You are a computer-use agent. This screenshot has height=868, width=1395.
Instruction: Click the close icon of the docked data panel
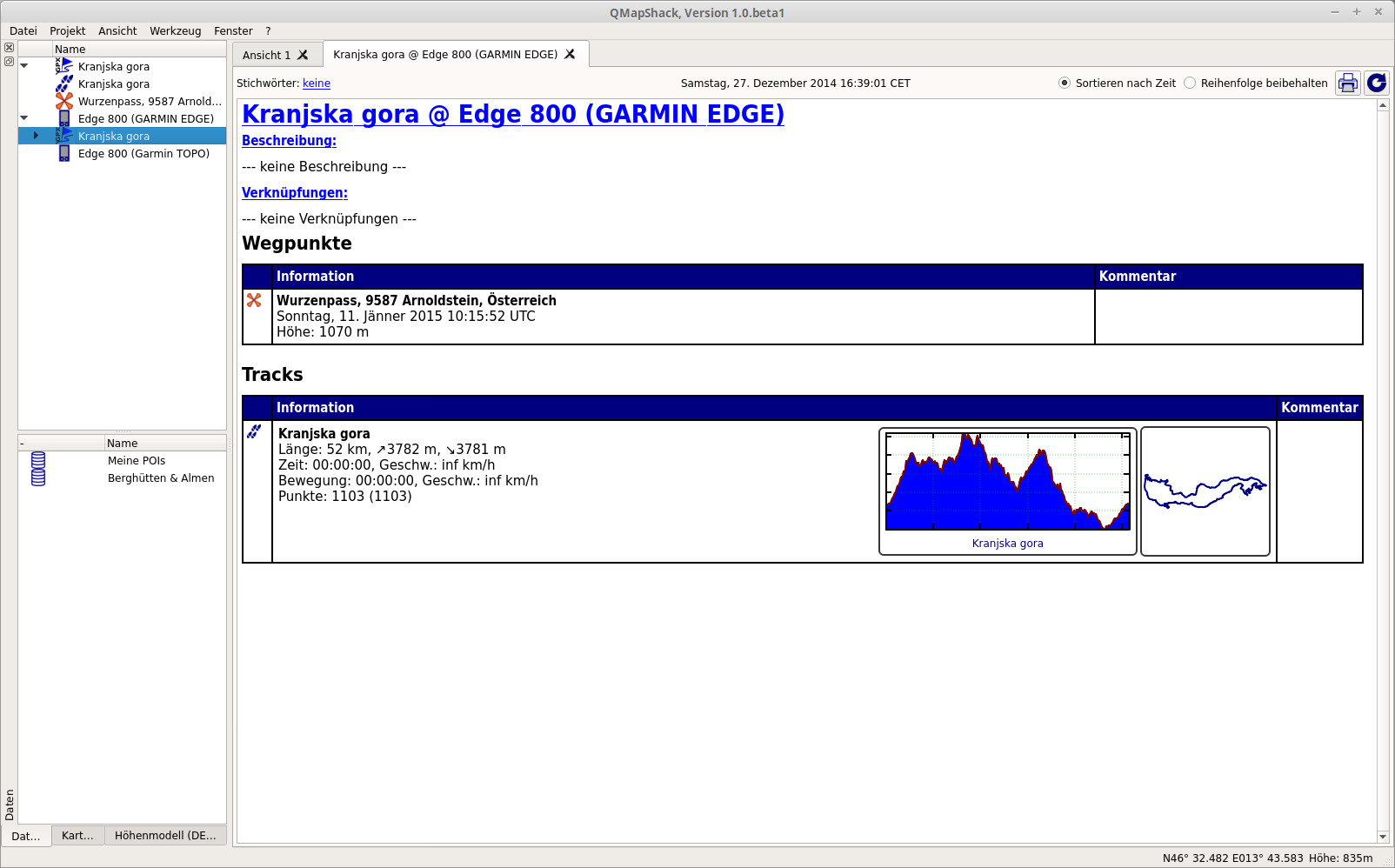pyautogui.click(x=9, y=47)
